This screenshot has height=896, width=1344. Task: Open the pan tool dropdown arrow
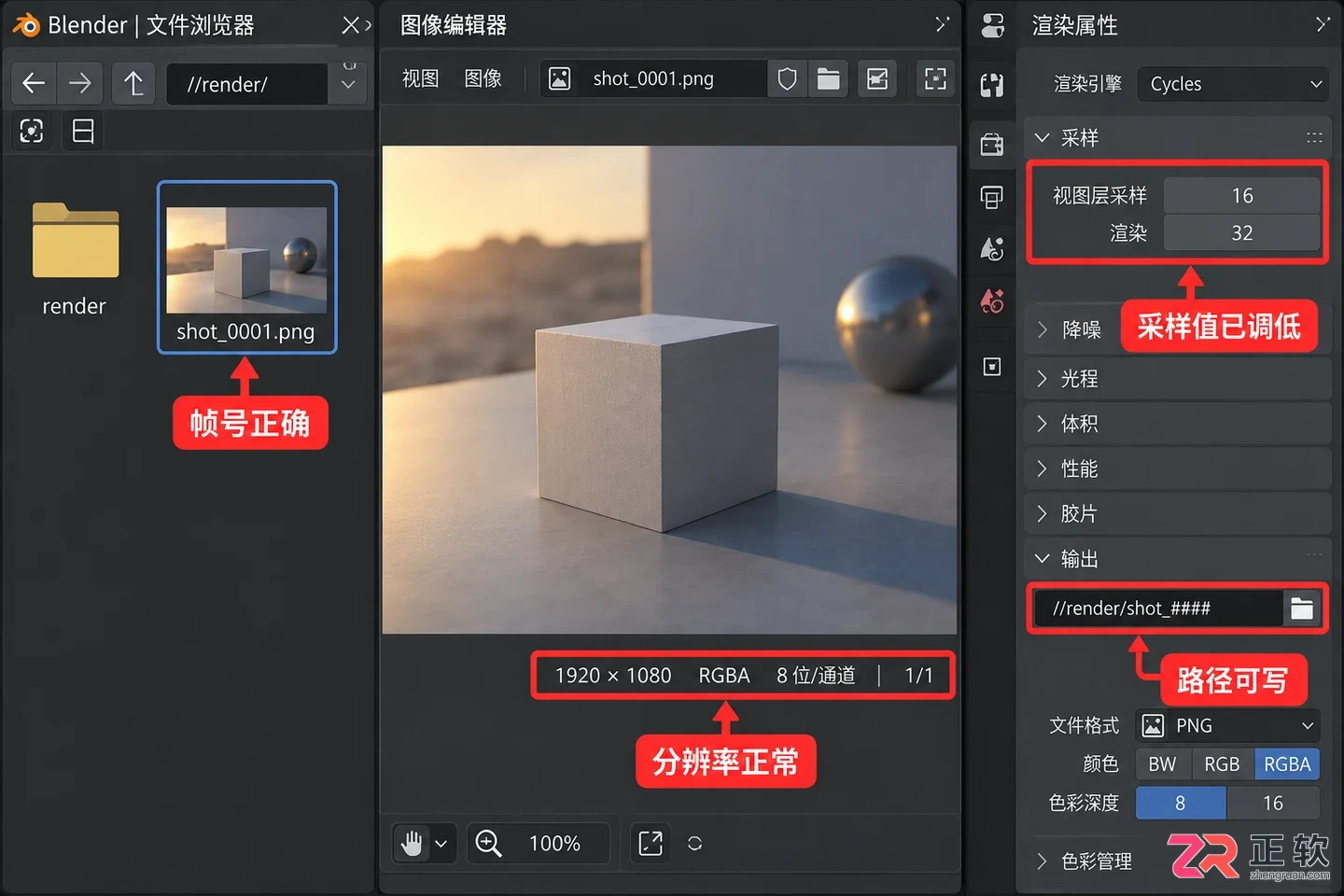tap(441, 844)
